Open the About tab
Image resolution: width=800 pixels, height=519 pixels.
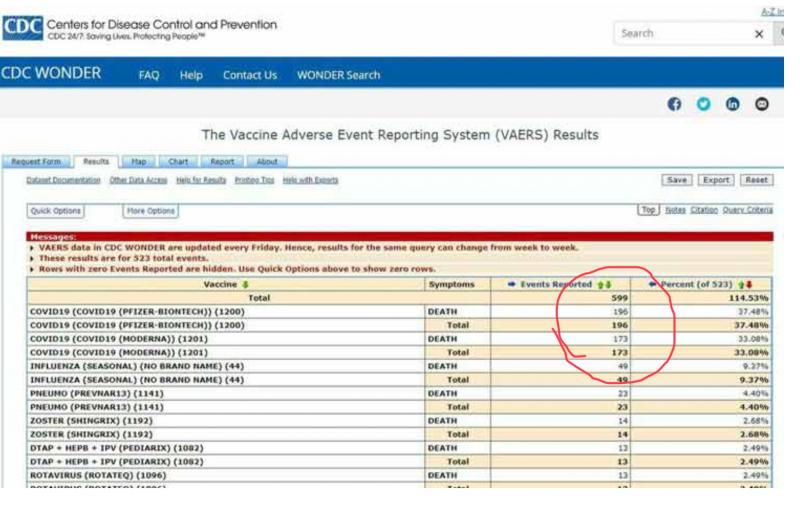click(267, 162)
